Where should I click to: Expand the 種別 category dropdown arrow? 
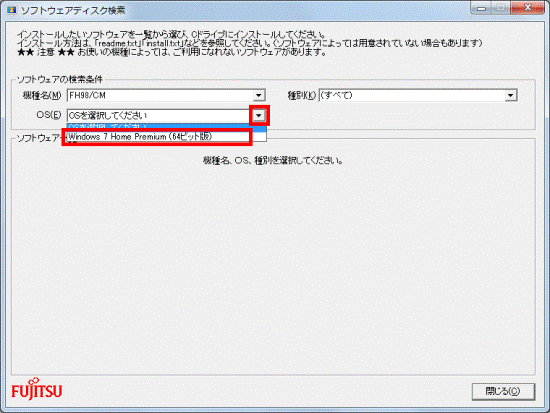511,95
